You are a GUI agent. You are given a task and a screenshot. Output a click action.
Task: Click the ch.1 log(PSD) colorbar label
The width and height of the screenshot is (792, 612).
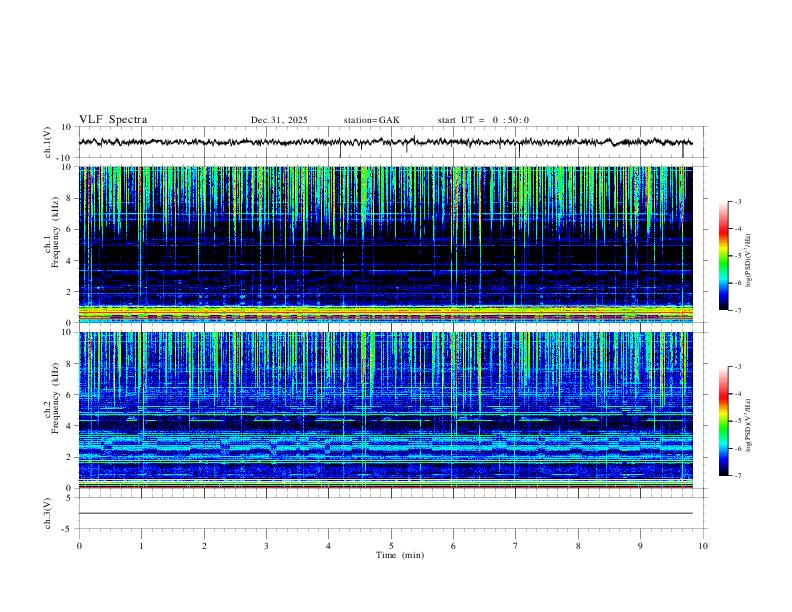749,260
